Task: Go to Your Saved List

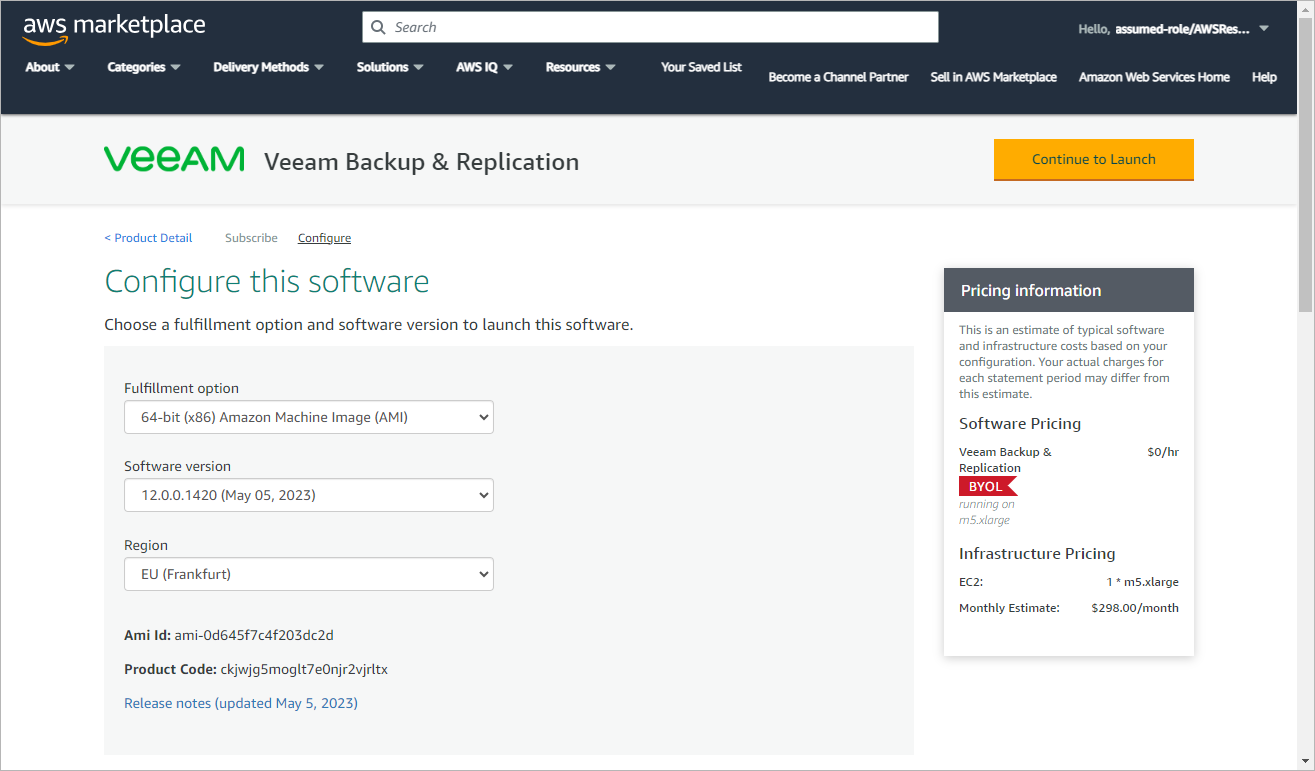Action: (x=701, y=67)
